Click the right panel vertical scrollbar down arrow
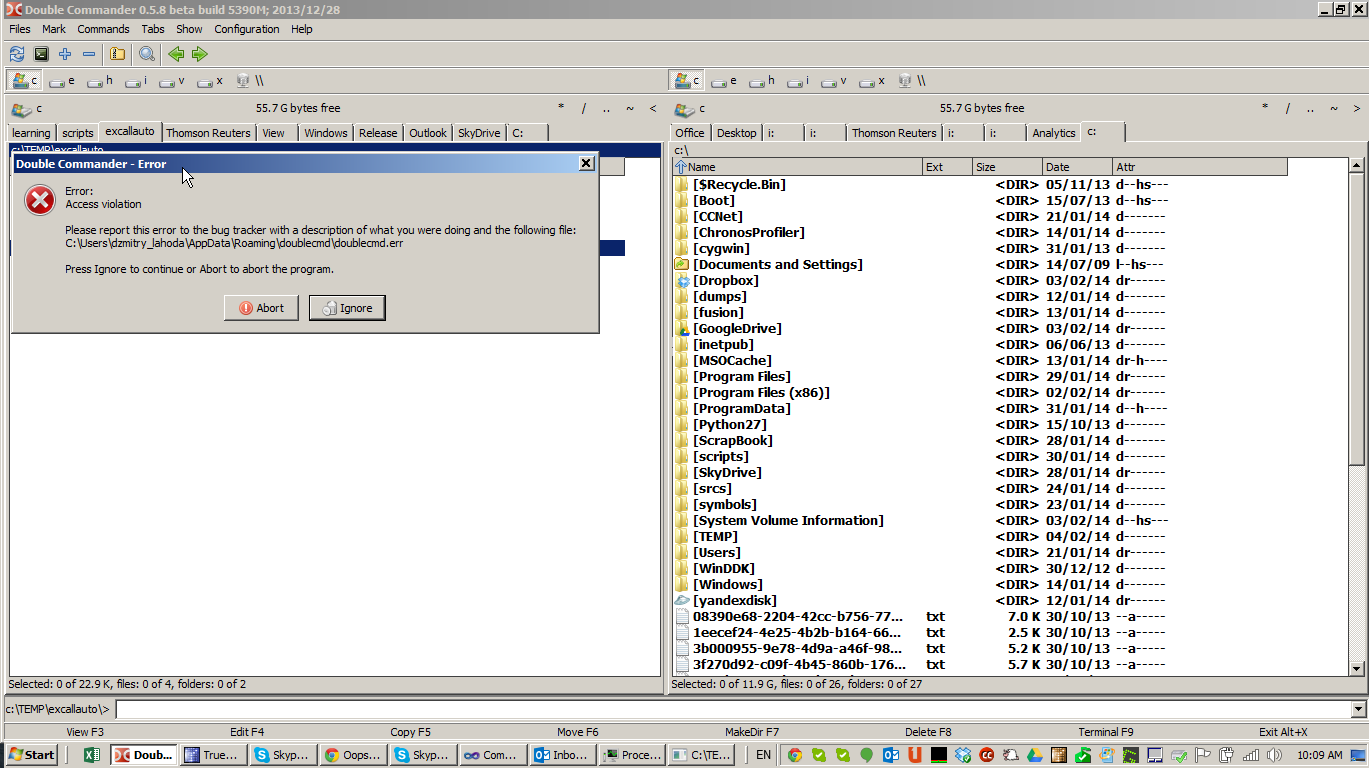1369x768 pixels. (x=1357, y=668)
